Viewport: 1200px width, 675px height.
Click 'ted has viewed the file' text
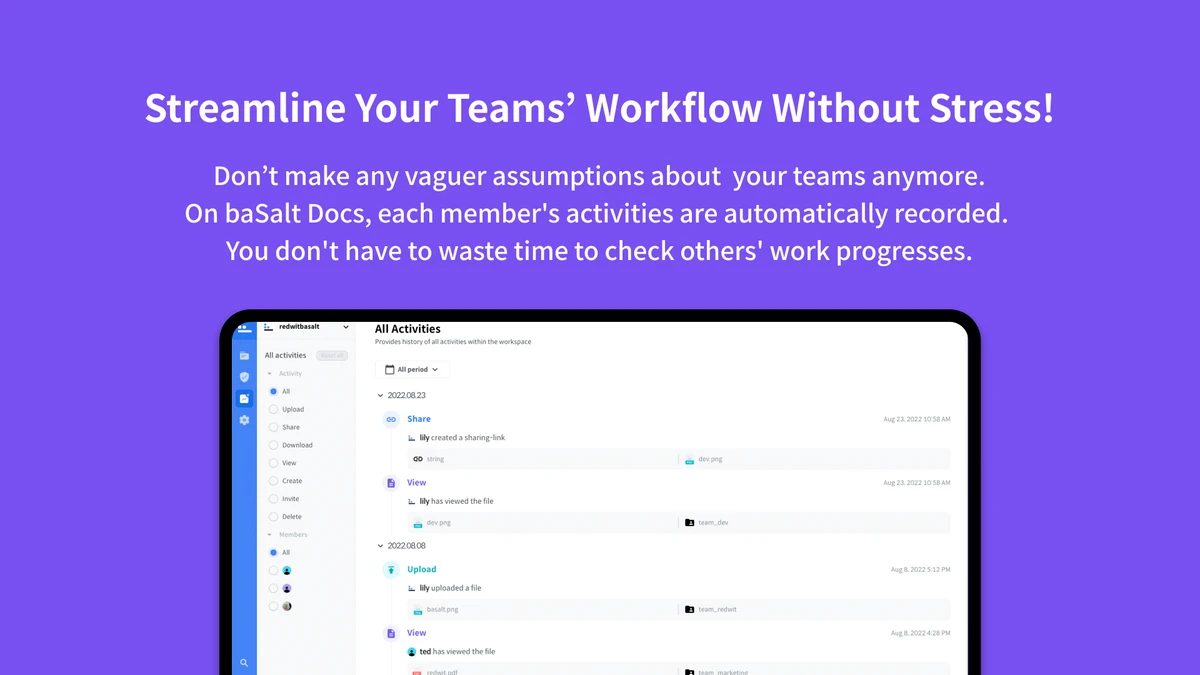[x=457, y=651]
